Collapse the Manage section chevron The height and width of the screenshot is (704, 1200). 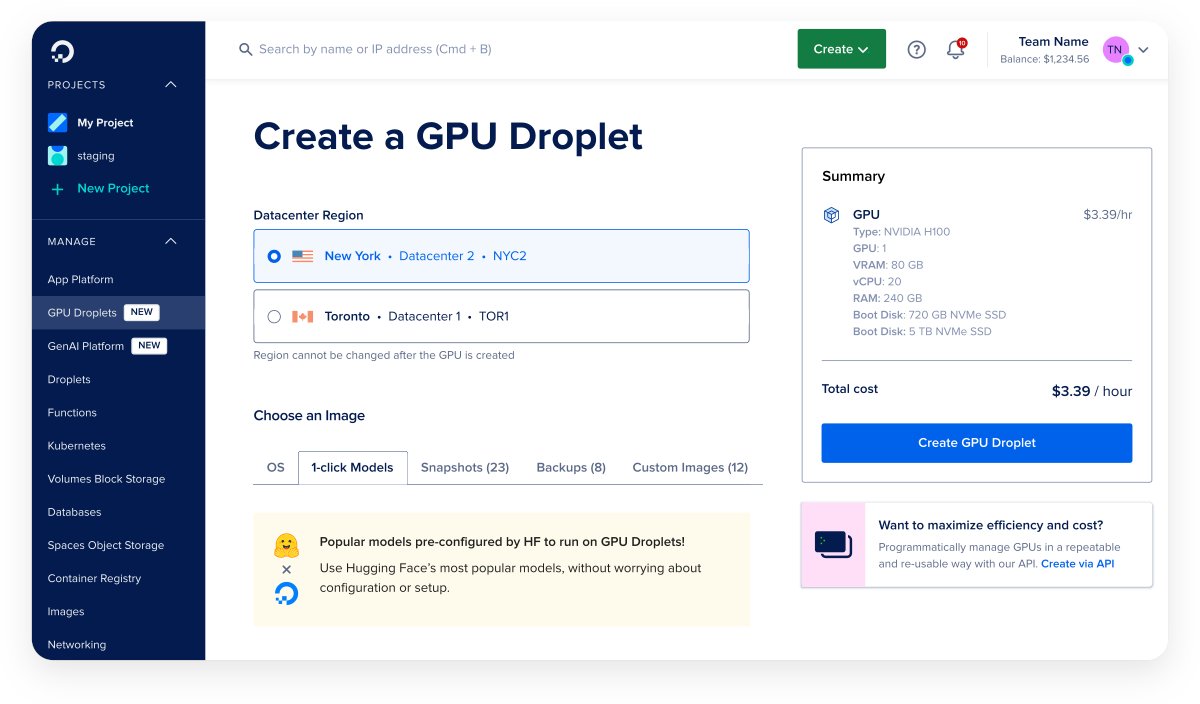click(171, 241)
